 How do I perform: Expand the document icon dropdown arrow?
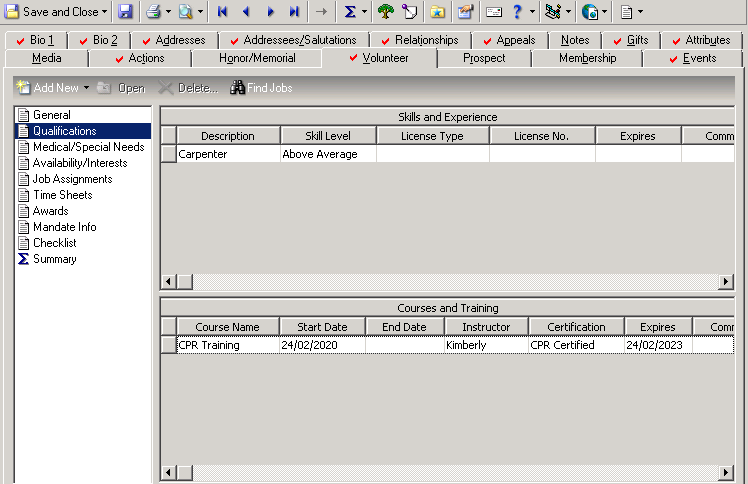click(640, 11)
